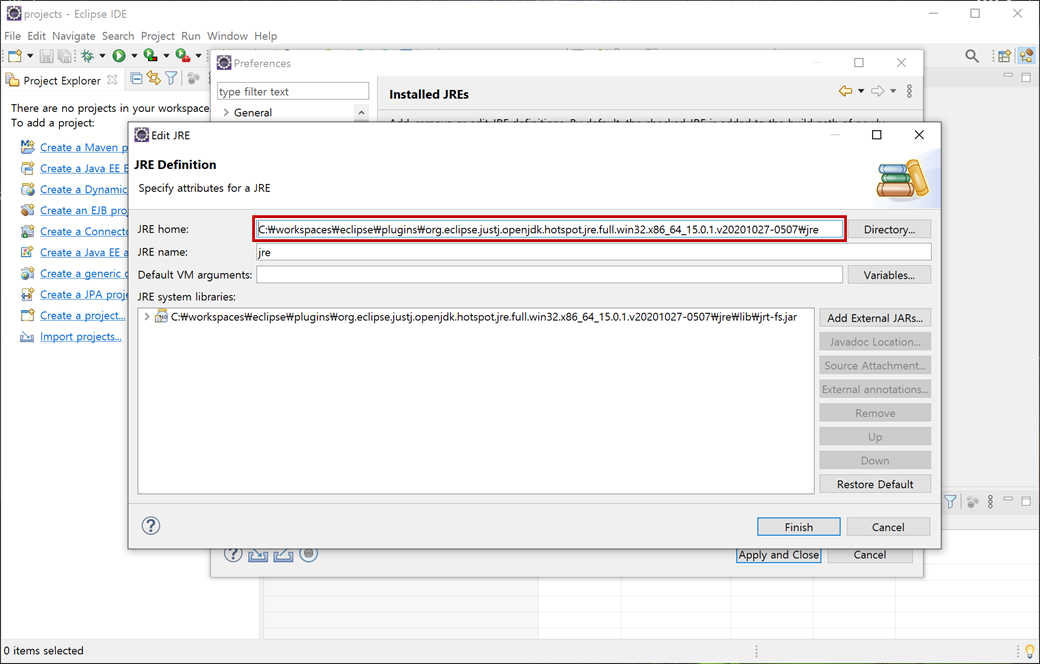Open the New wizard dropdown arrow

[29, 56]
